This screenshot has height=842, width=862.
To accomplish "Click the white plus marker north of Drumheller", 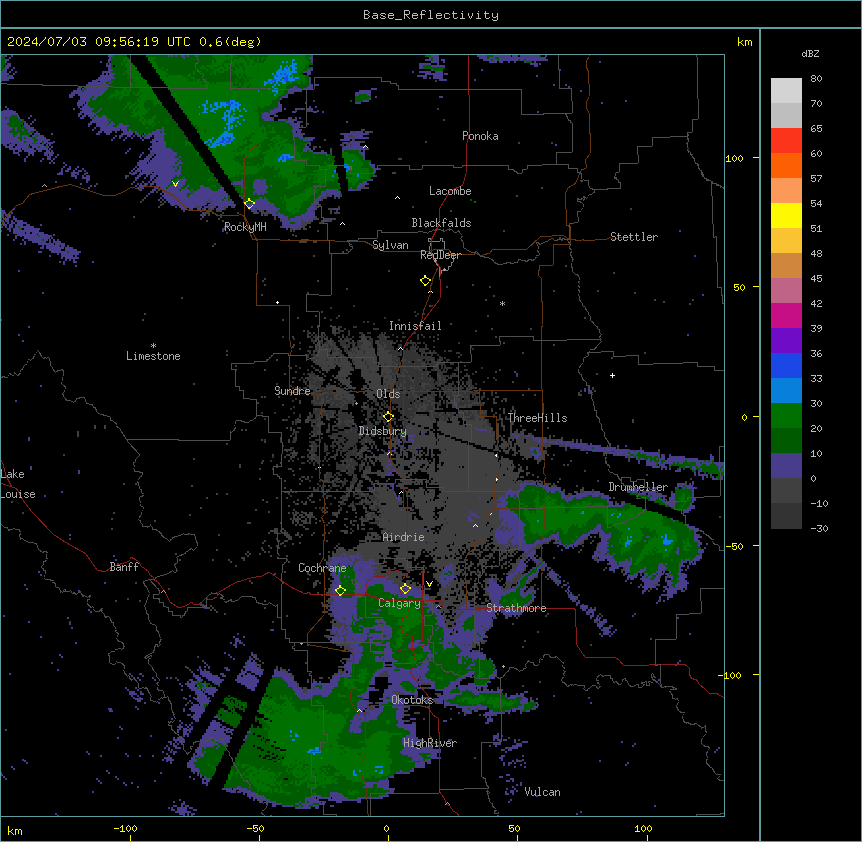I will [x=612, y=375].
